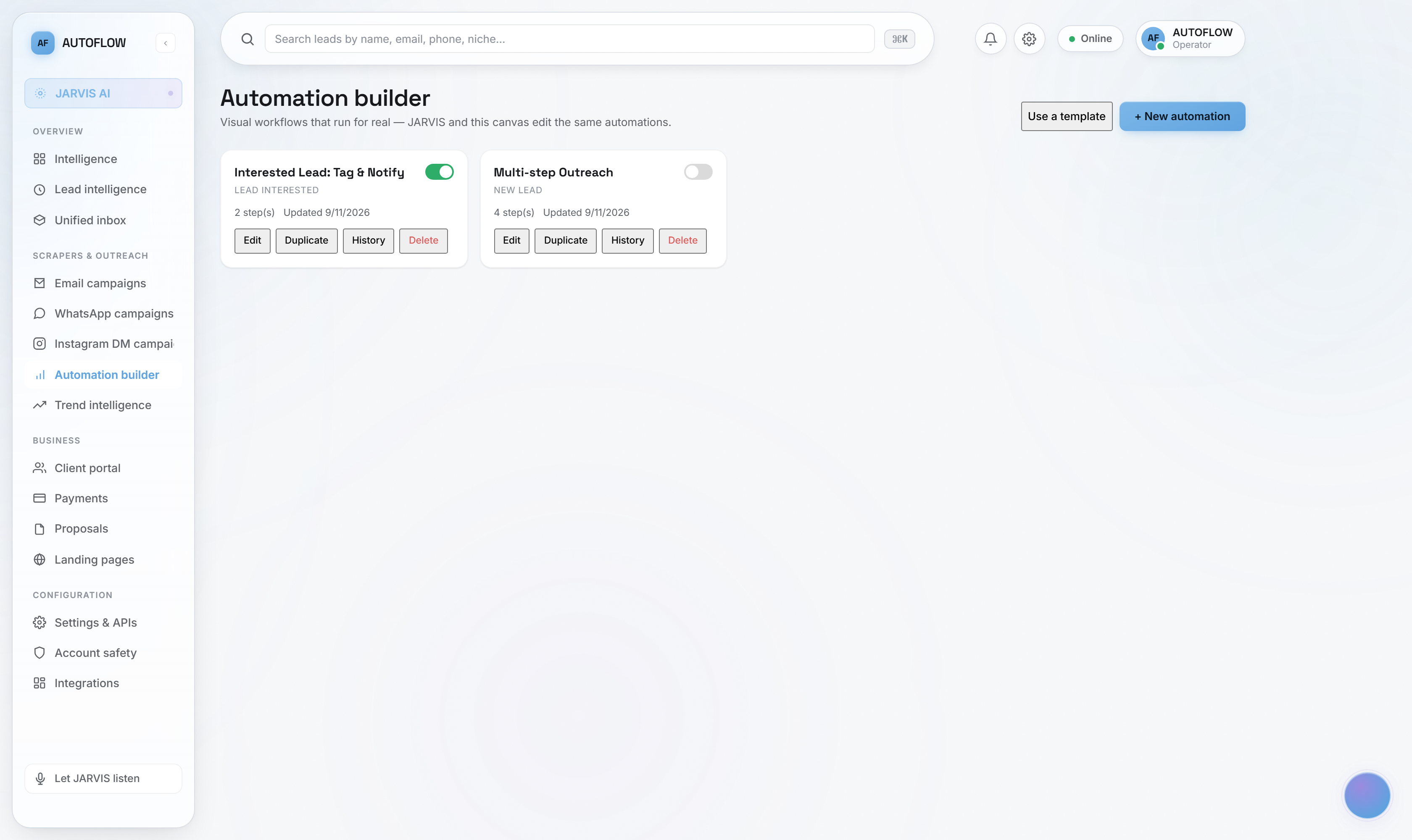Click the Landing pages globe icon

pyautogui.click(x=39, y=560)
